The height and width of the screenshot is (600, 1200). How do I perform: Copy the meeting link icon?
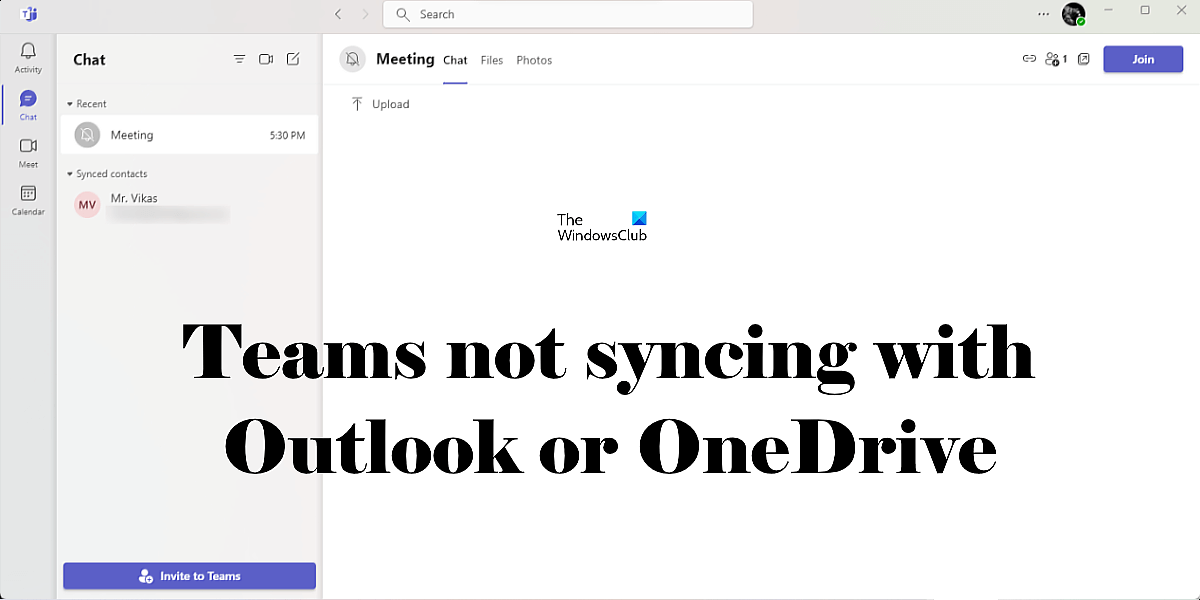point(1029,59)
